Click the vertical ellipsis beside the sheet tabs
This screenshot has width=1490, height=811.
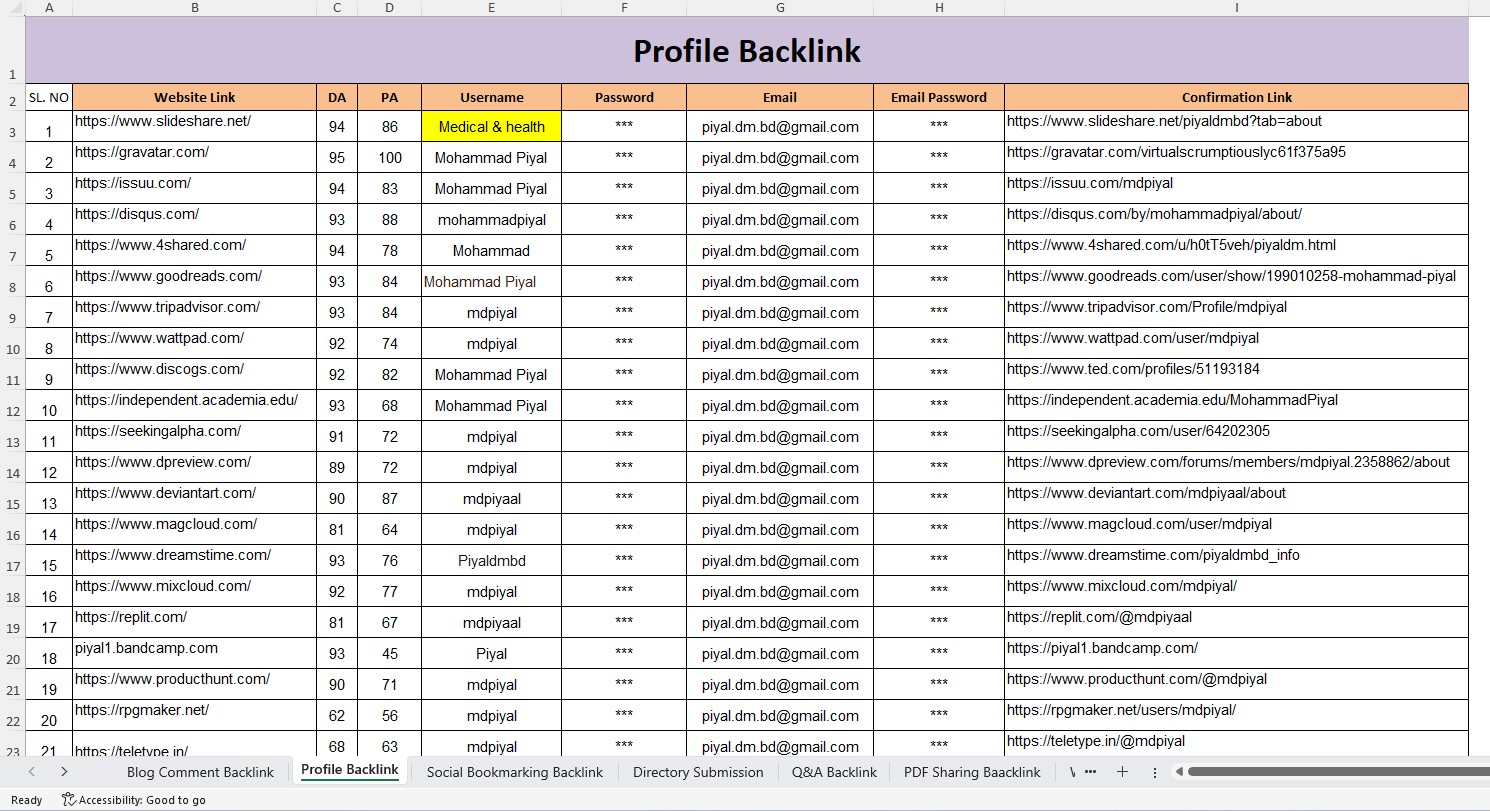[1153, 772]
